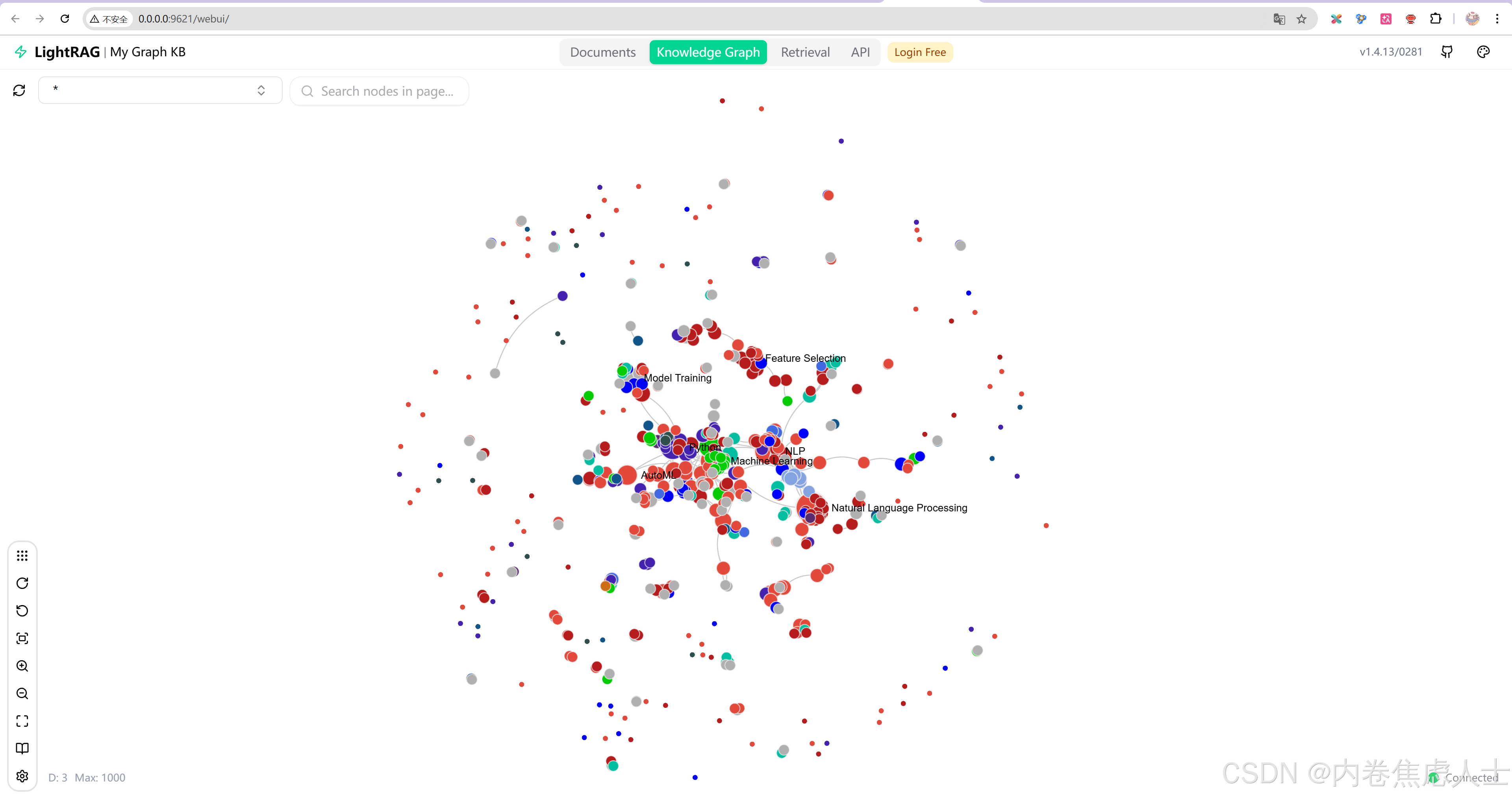Image resolution: width=1512 pixels, height=798 pixels.
Task: Click the Login Free button
Action: point(919,52)
